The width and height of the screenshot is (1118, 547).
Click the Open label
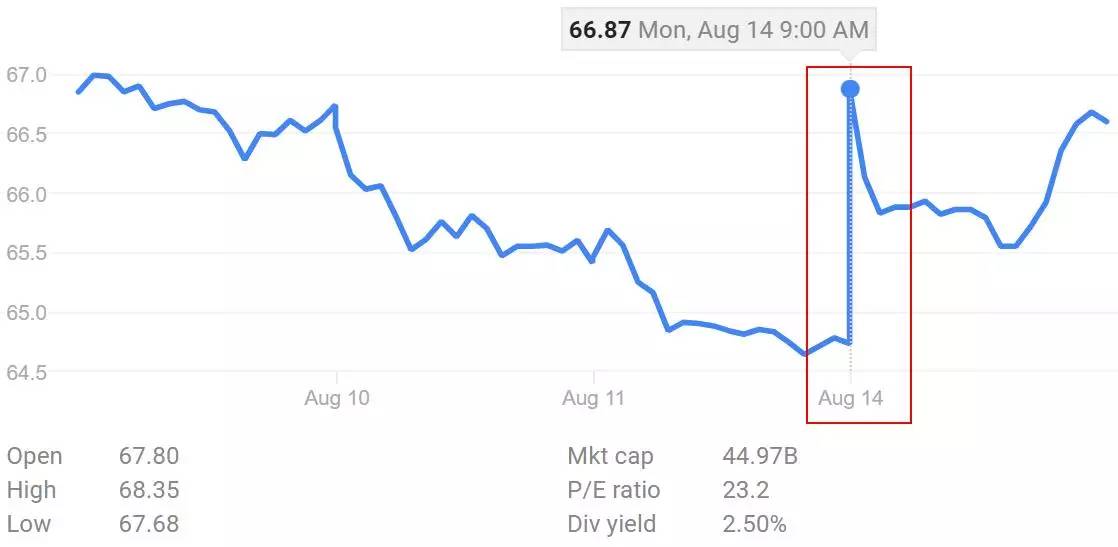pyautogui.click(x=34, y=457)
